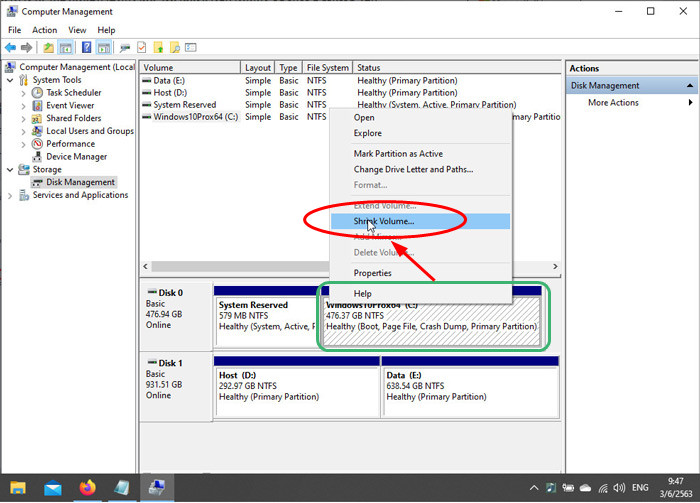Open the OneDrive cloud tray icon
700x503 pixels.
(585, 488)
